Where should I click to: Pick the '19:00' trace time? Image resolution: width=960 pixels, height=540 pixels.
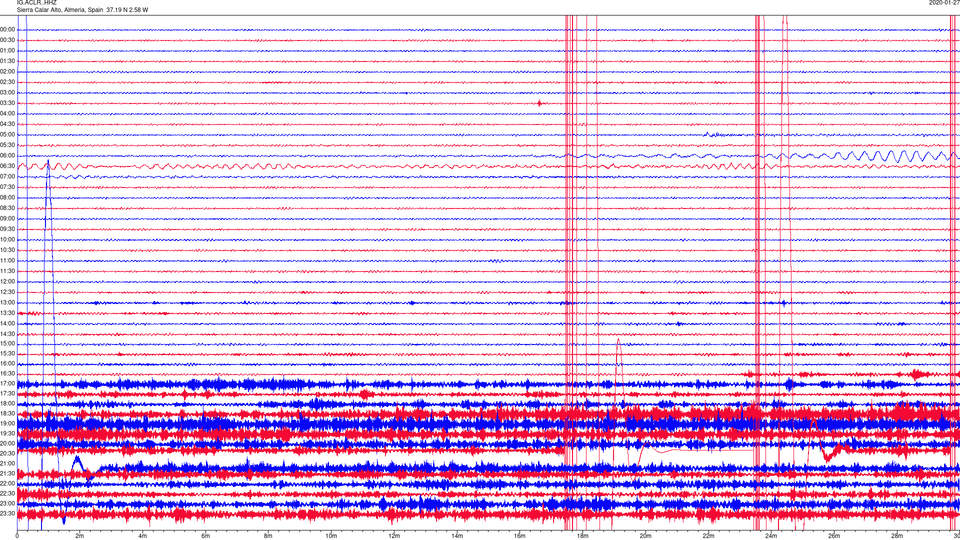coord(7,424)
